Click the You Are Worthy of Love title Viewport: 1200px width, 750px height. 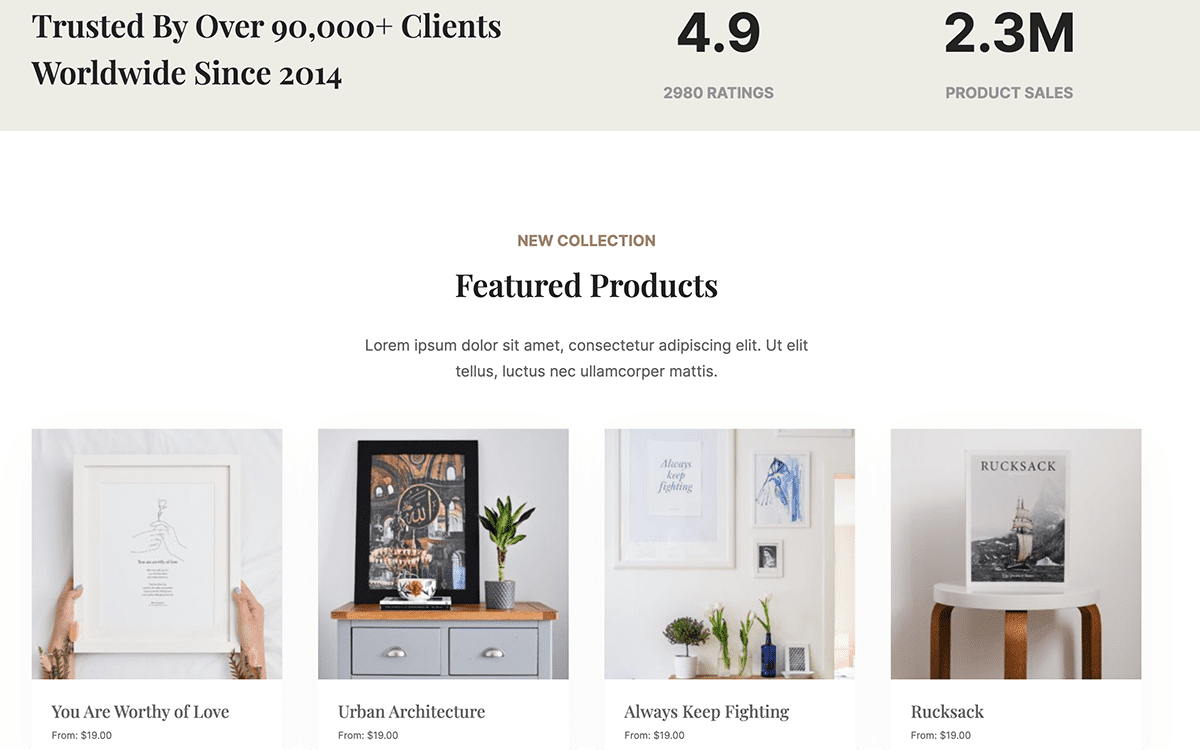[141, 712]
